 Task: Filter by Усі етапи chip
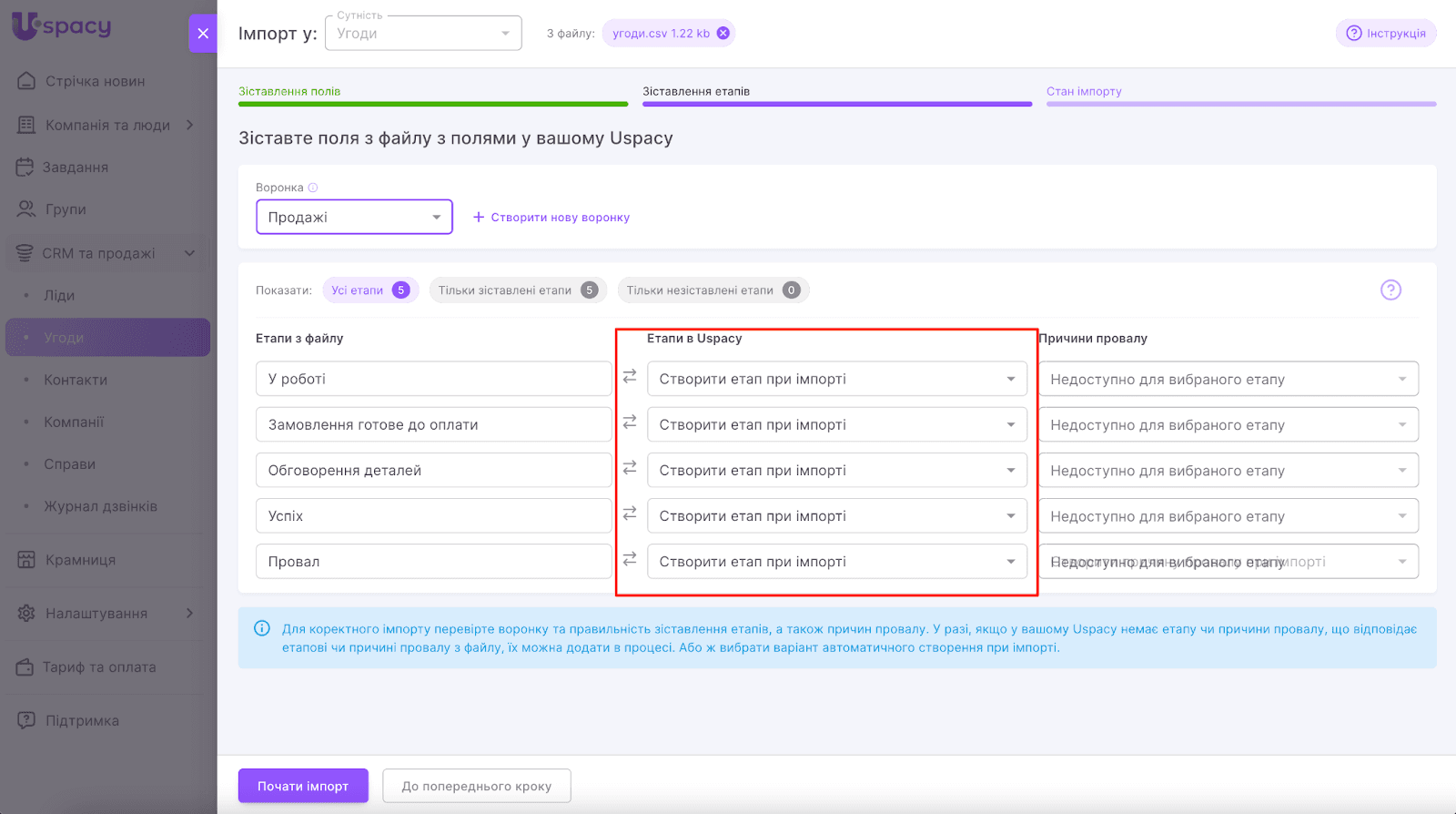pyautogui.click(x=369, y=290)
